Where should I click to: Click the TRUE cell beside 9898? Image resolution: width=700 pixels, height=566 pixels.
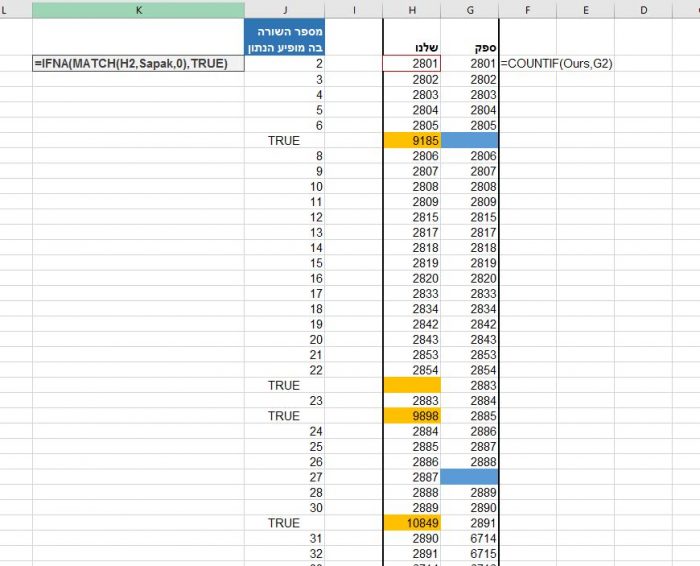284,416
